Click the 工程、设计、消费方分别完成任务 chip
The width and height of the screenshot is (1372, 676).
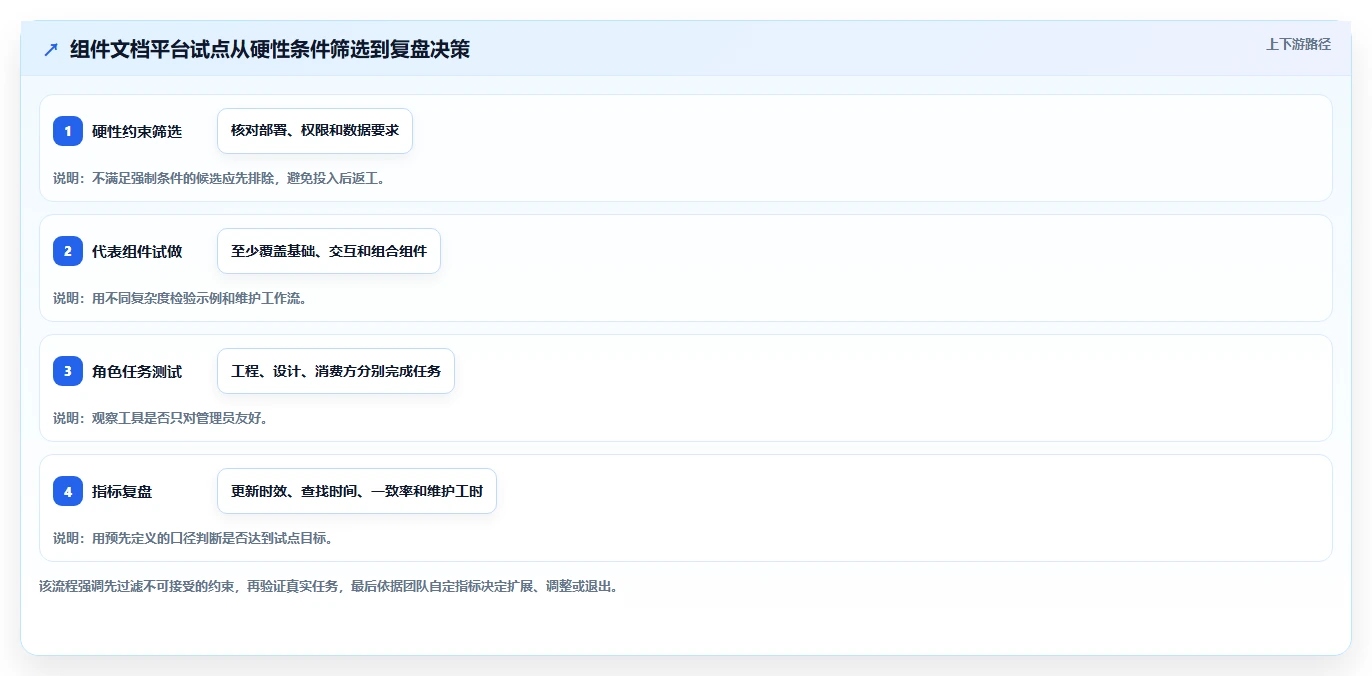[x=336, y=371]
